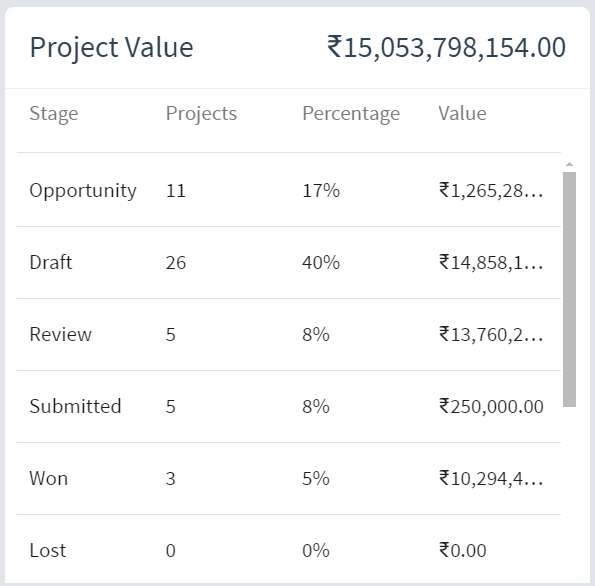Click the Project Value title

point(112,48)
